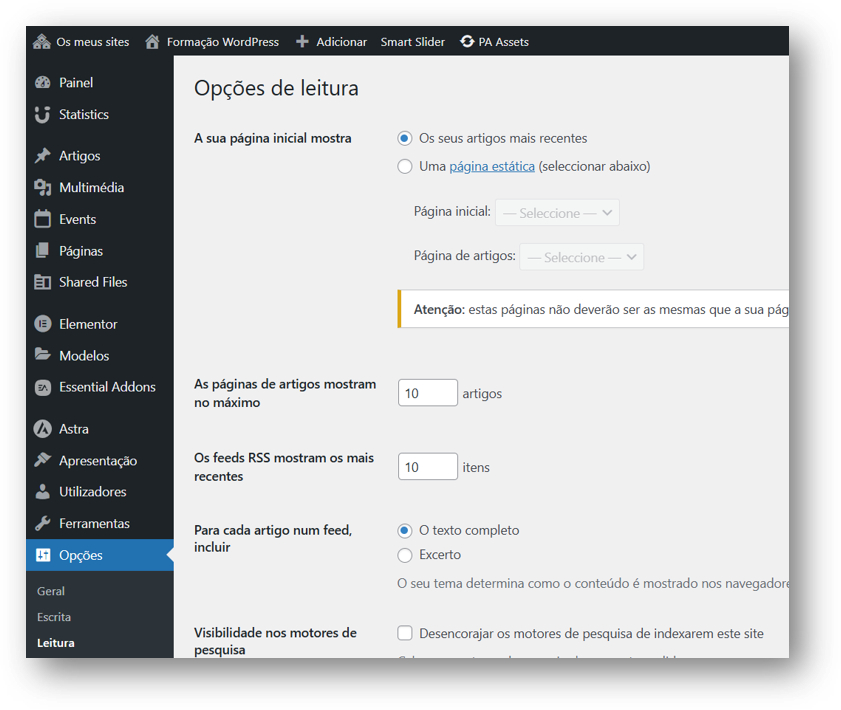The image size is (841, 710).
Task: Click the Essential Addons icon
Action: click(x=42, y=387)
